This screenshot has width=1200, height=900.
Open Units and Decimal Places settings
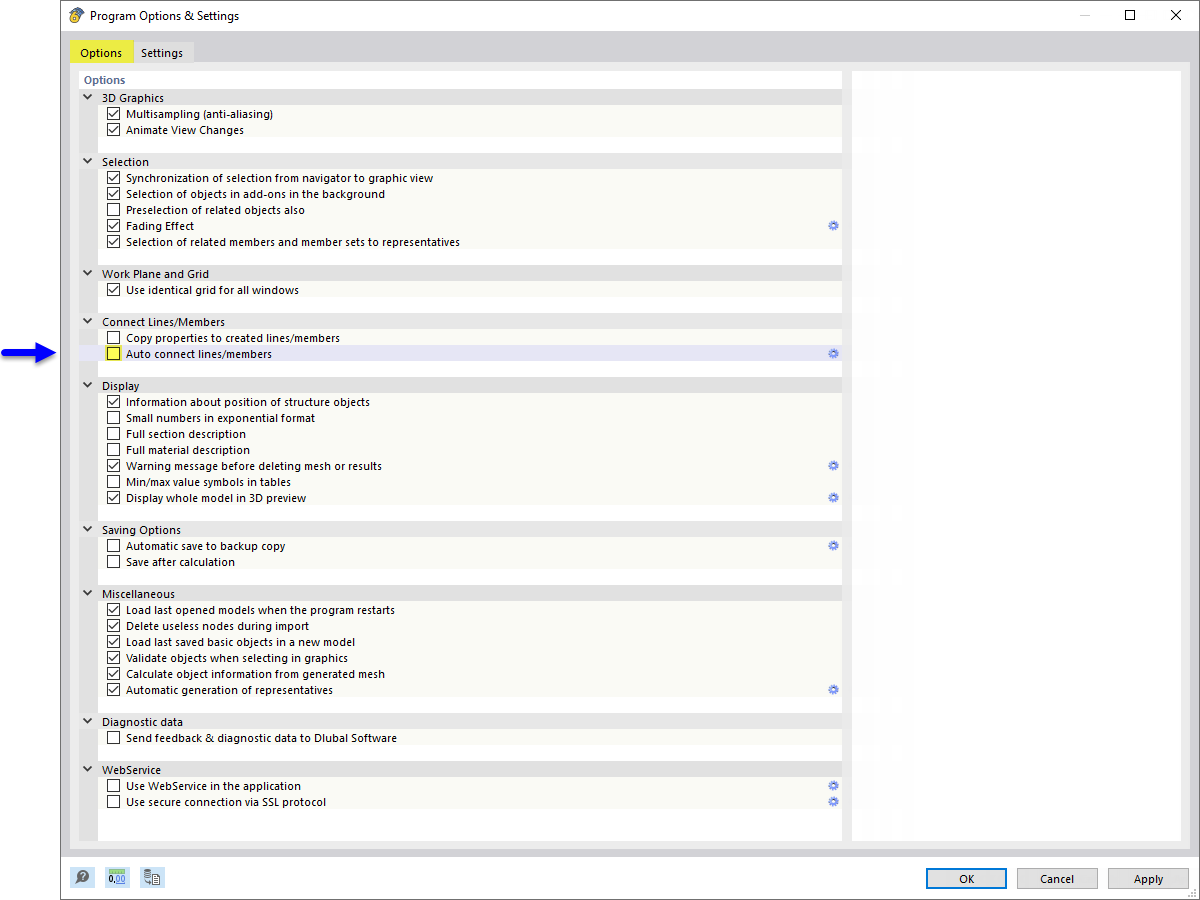(x=117, y=877)
